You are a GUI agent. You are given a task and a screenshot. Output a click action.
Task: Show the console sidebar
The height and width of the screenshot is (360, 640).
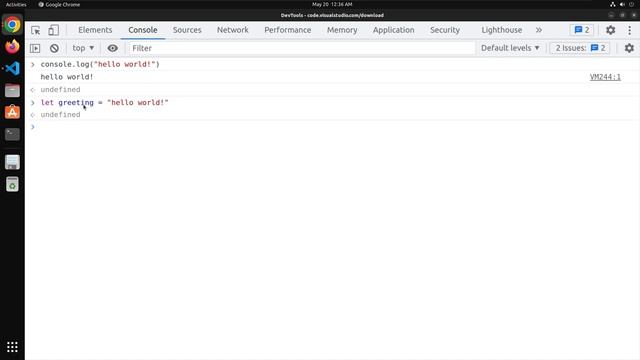(35, 48)
